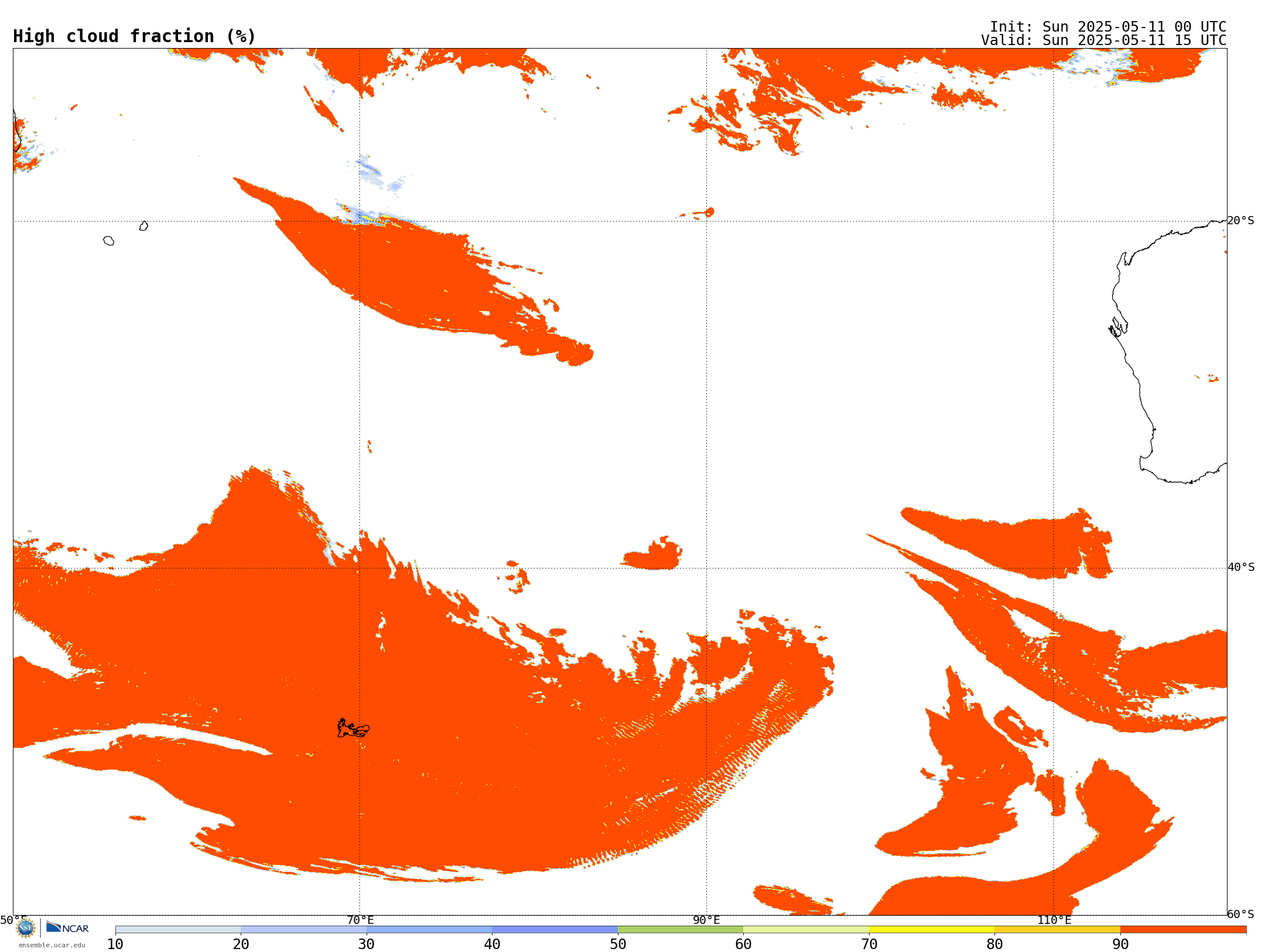Click the 110°E longitude label
1265x952 pixels.
1054,920
